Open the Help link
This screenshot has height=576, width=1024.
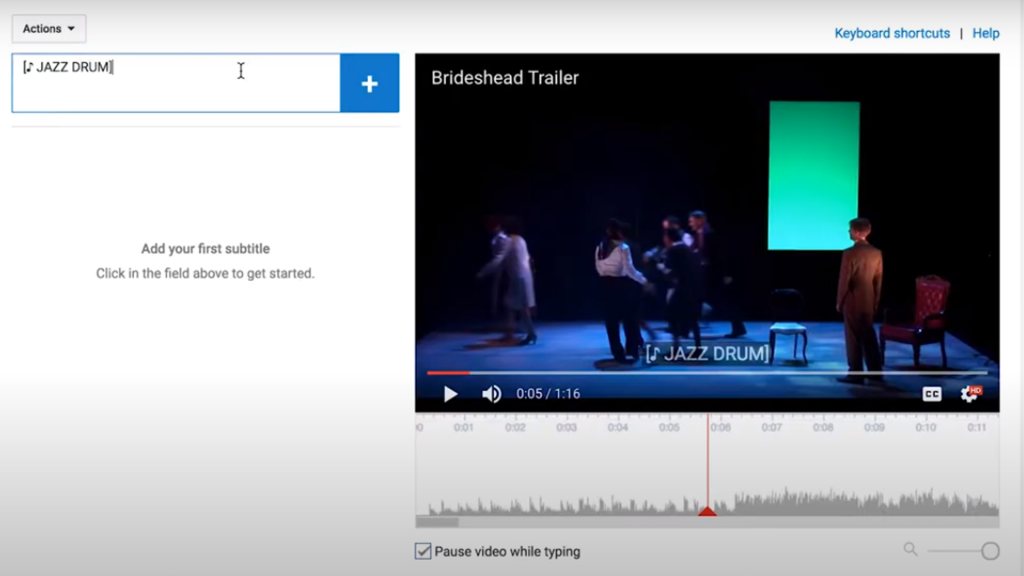(x=985, y=33)
